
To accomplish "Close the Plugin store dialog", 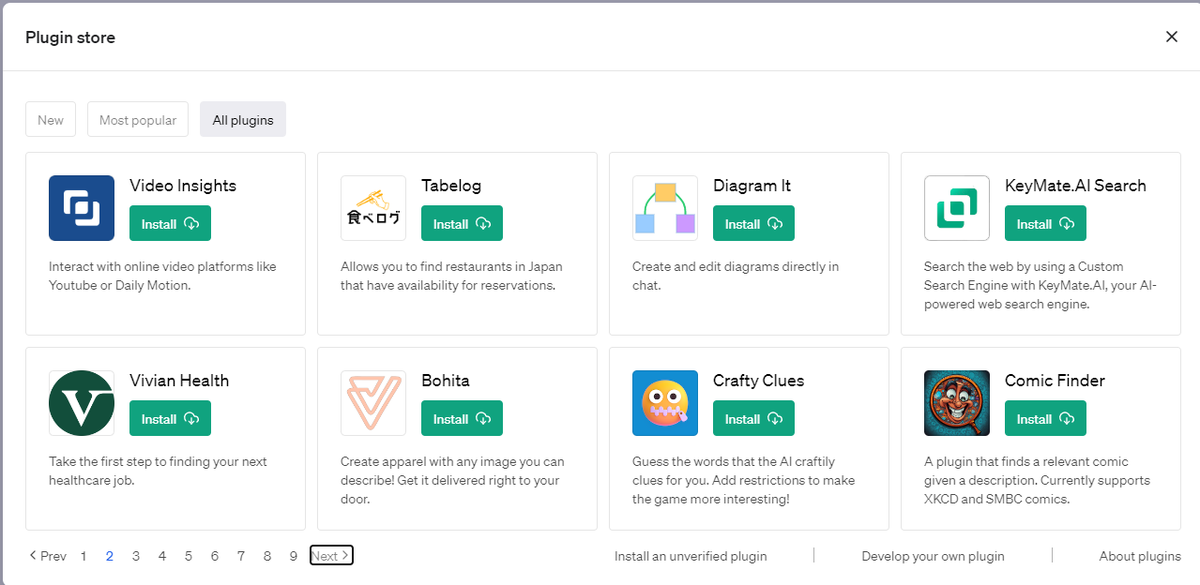I will 1172,37.
